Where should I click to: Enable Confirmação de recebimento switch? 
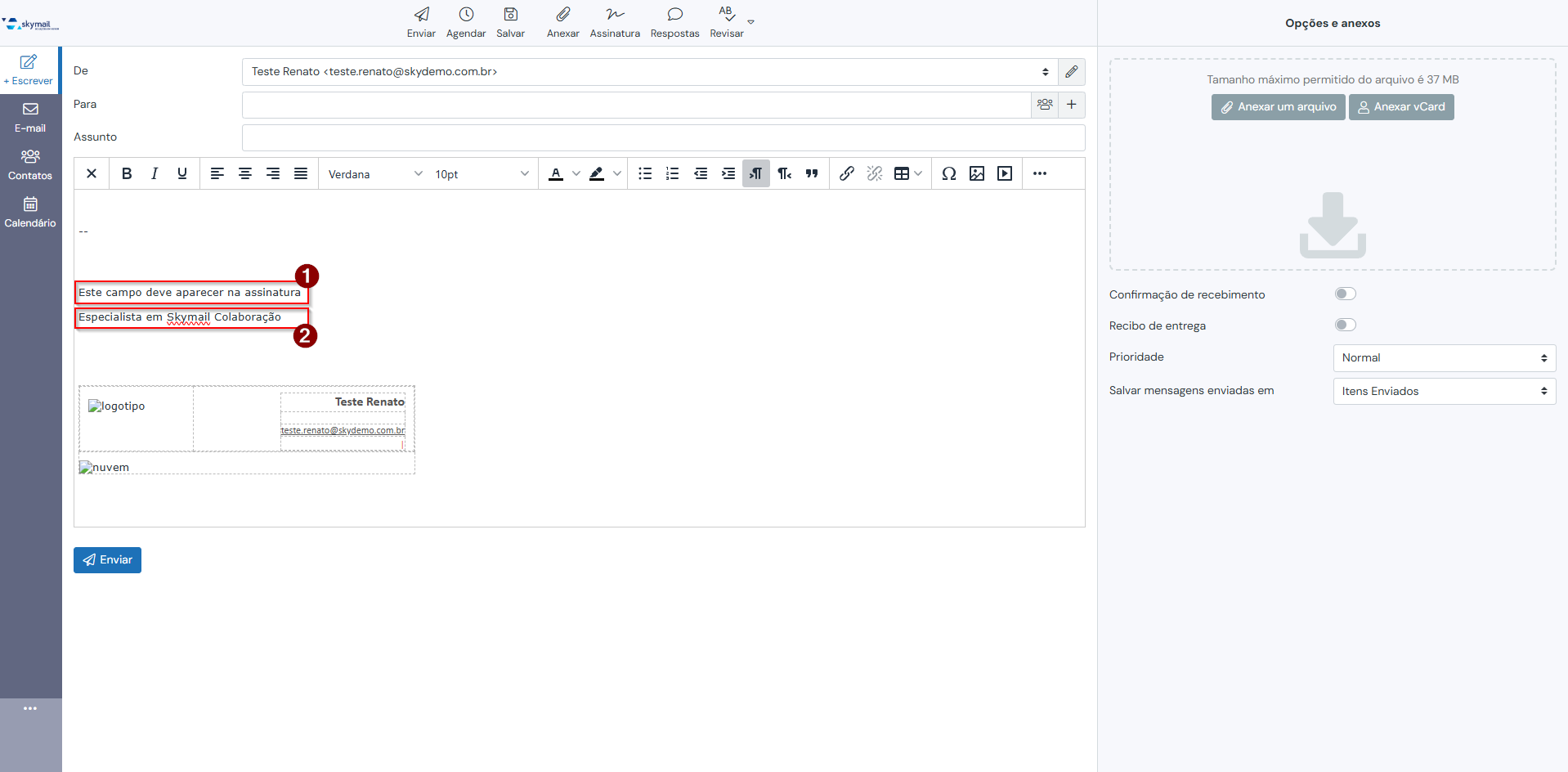tap(1345, 294)
